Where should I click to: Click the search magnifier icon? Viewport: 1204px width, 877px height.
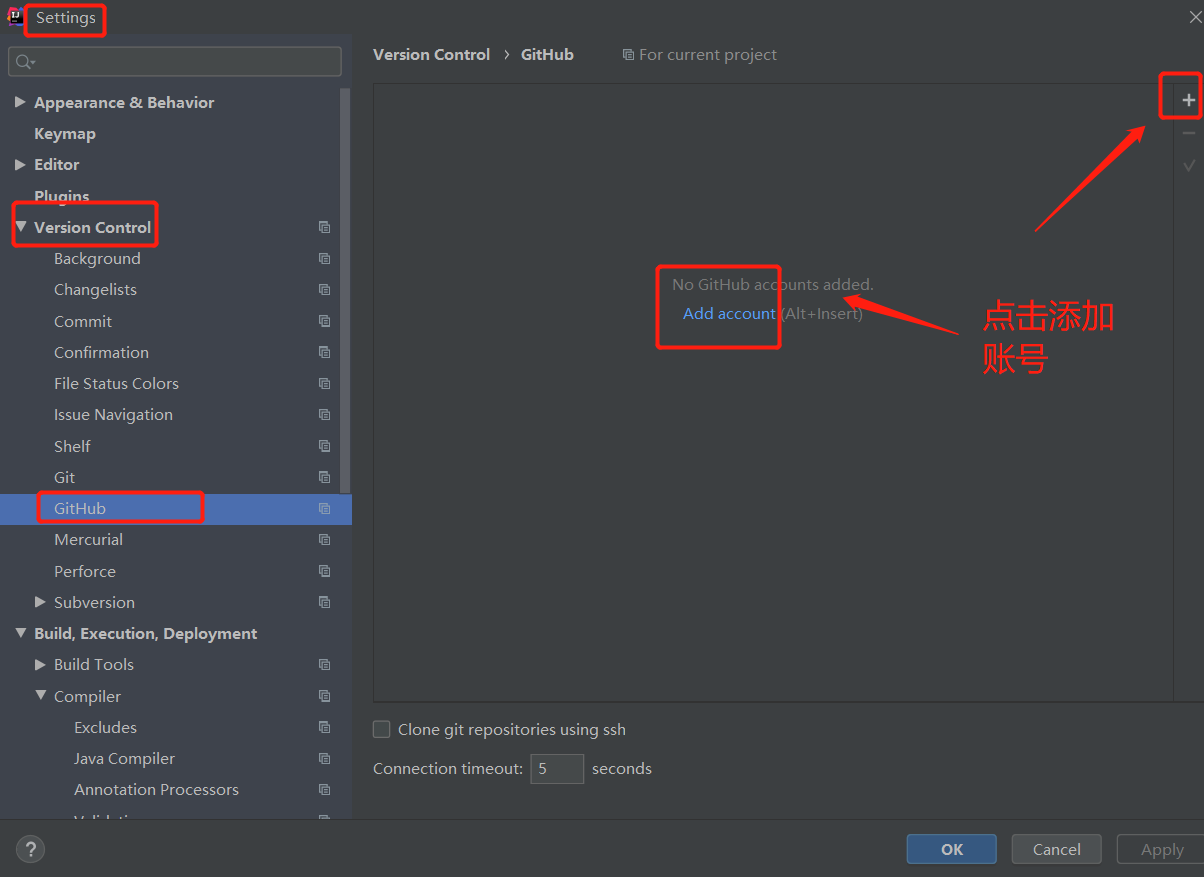coord(24,62)
